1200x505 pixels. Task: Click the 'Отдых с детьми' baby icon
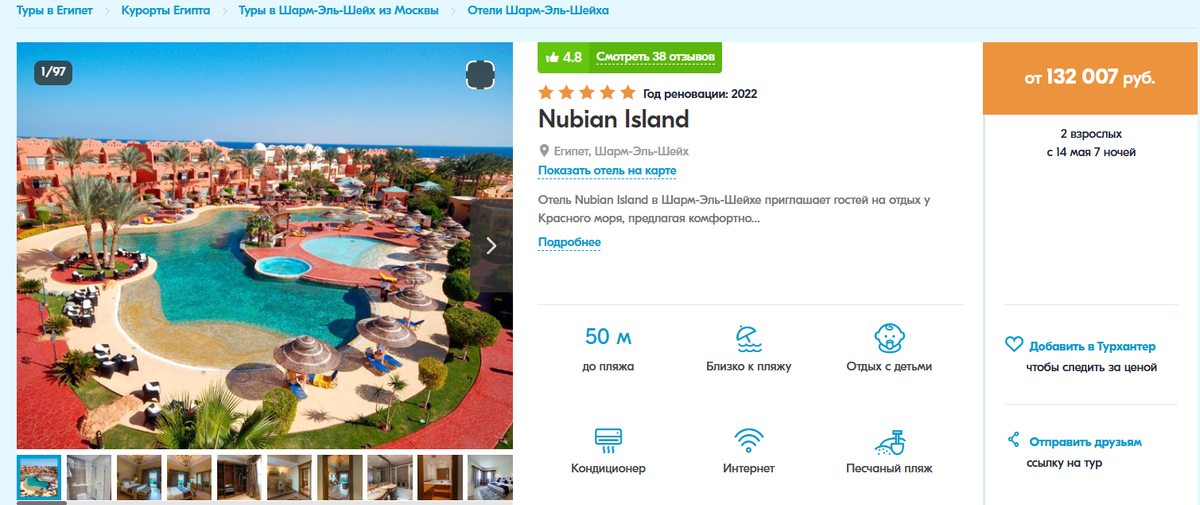(889, 338)
